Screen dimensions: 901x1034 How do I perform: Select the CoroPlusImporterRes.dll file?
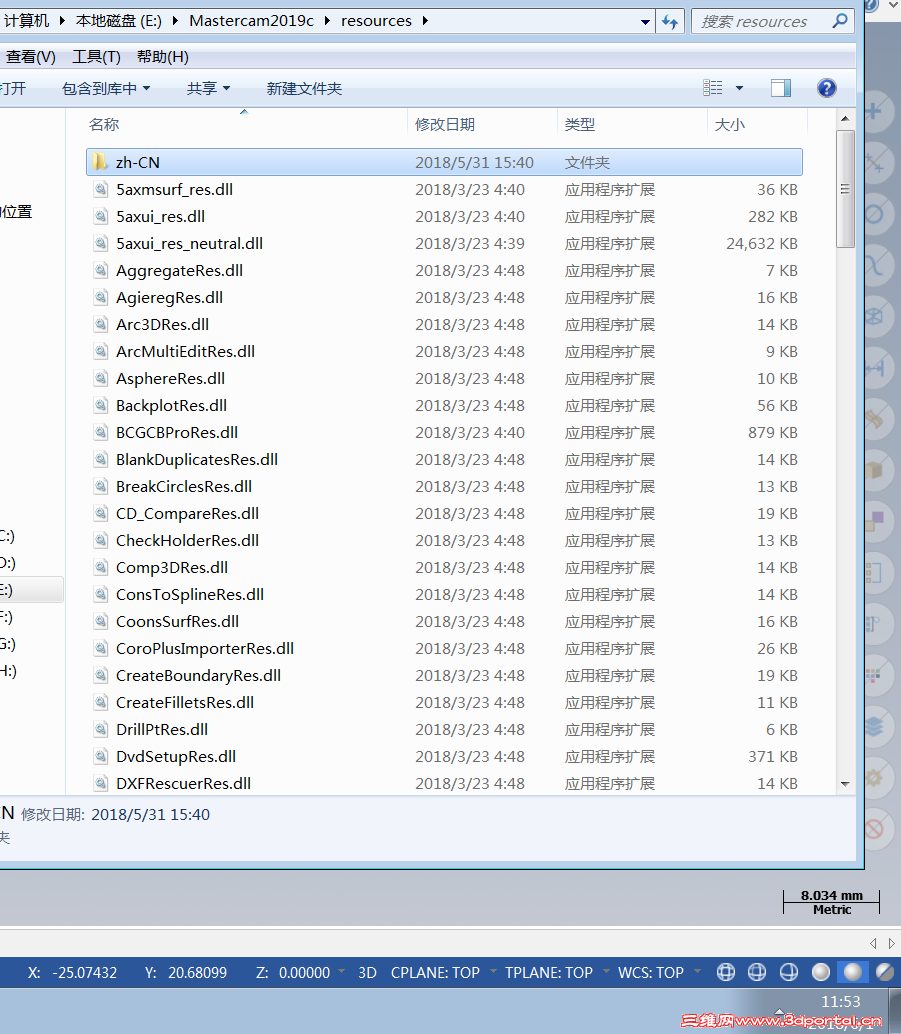[x=444, y=649]
